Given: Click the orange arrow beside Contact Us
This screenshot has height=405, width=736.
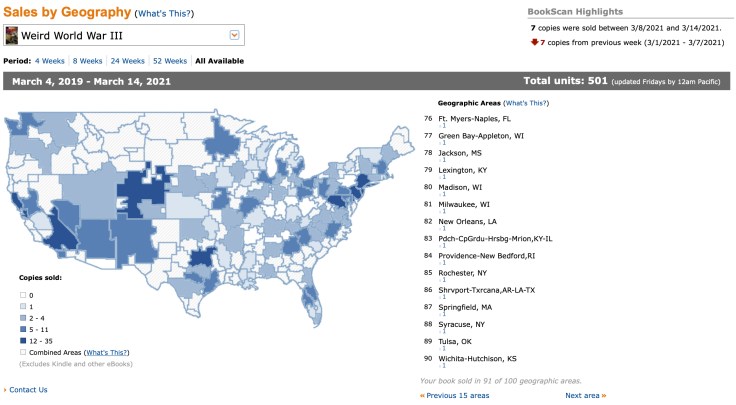Looking at the screenshot, I should click(5, 390).
